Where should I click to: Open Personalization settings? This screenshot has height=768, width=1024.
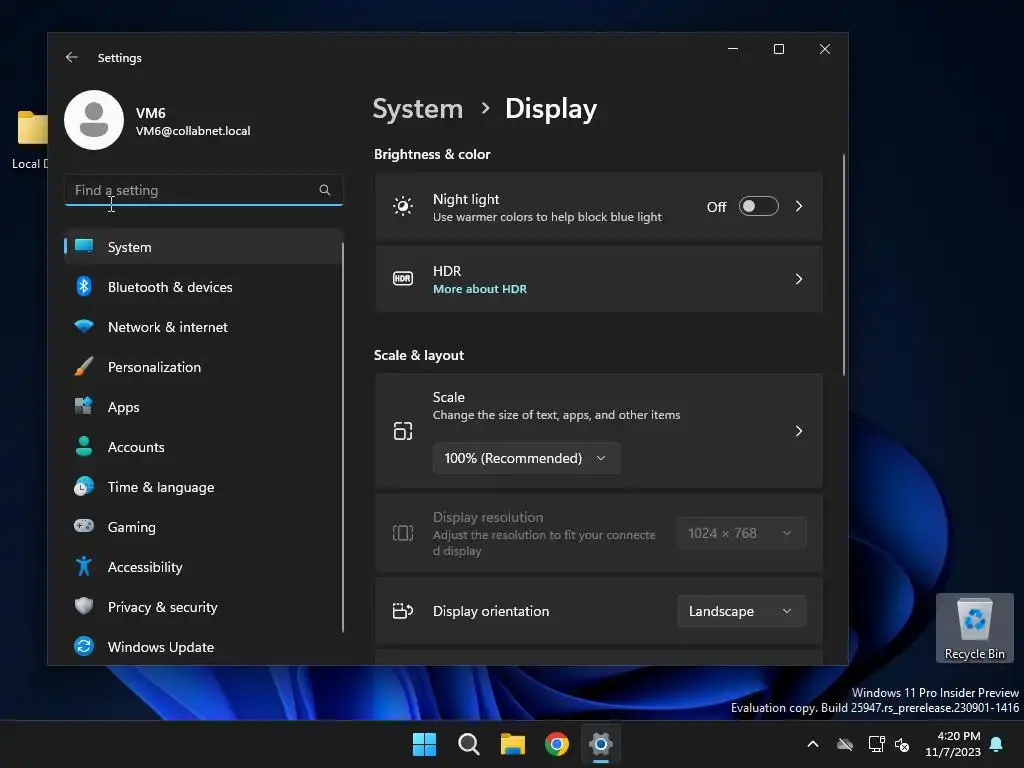[x=203, y=366]
